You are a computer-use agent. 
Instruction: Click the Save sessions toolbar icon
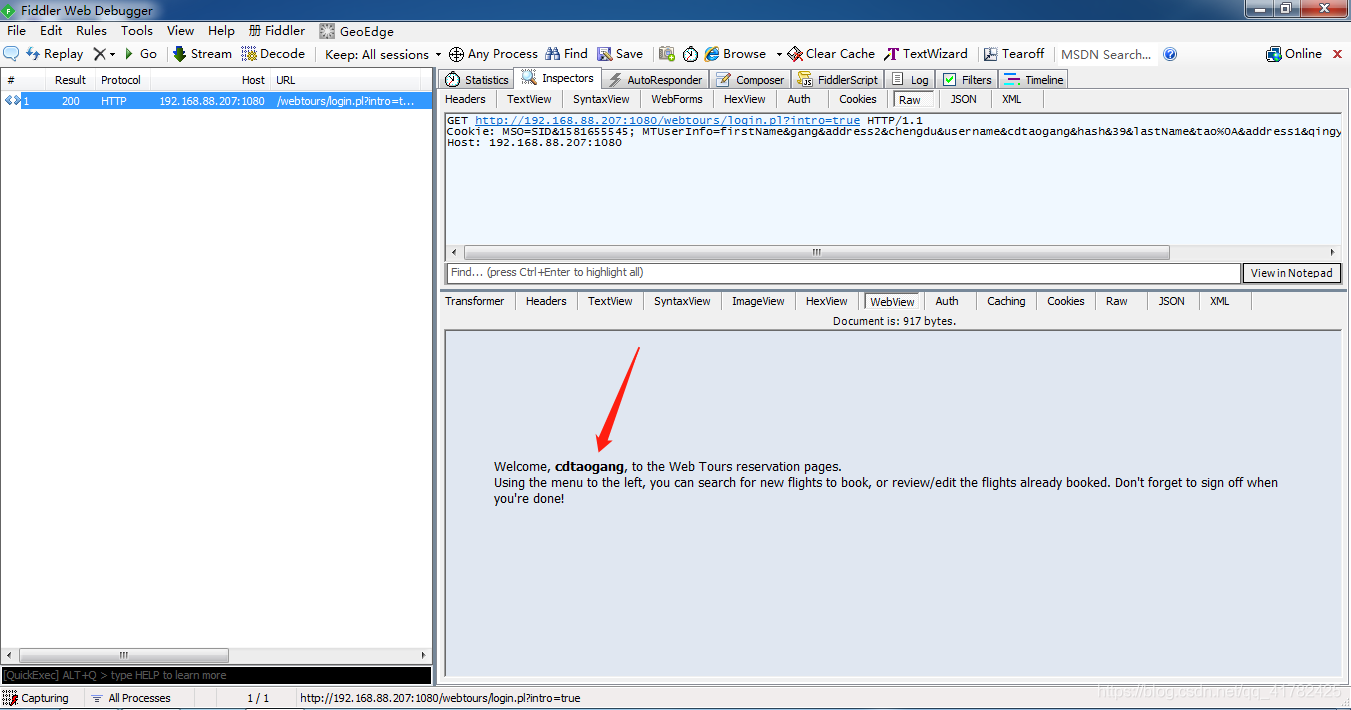pyautogui.click(x=620, y=54)
